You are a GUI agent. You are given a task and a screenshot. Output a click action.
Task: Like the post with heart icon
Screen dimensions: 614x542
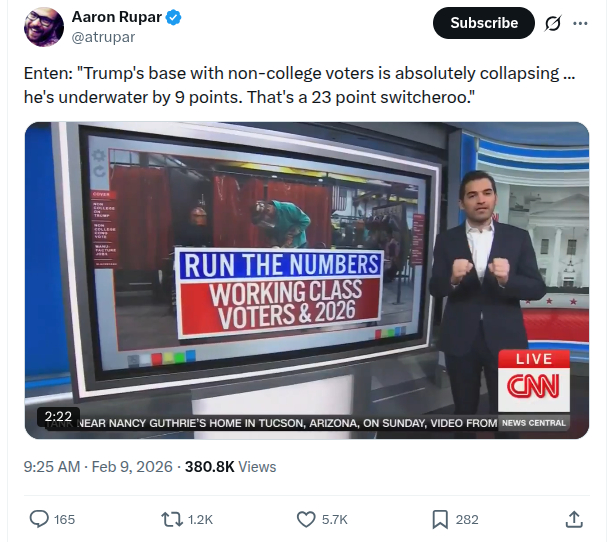click(x=307, y=519)
